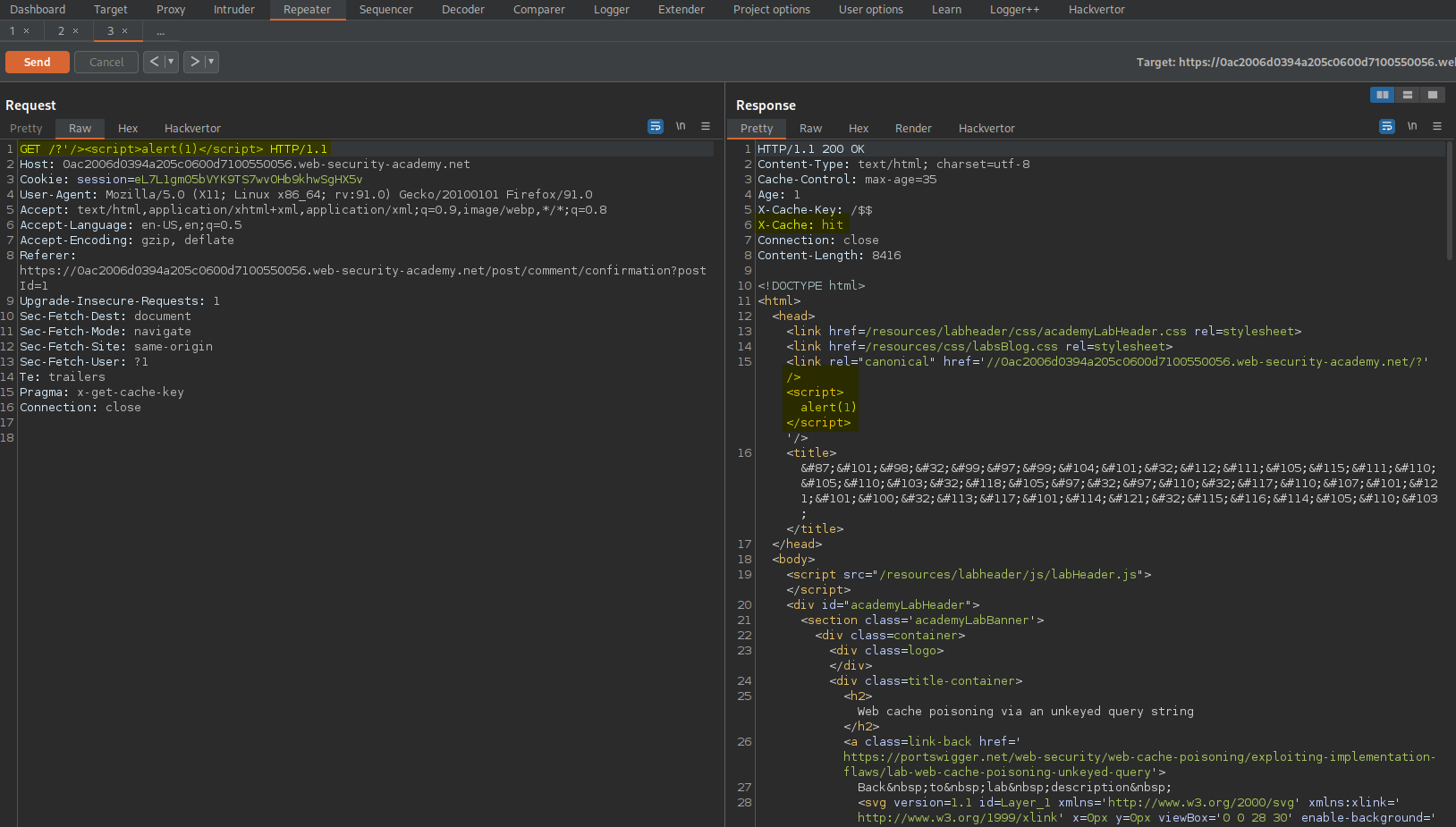This screenshot has width=1456, height=827.
Task: Expand the forward history dropdown arrow
Action: click(211, 62)
